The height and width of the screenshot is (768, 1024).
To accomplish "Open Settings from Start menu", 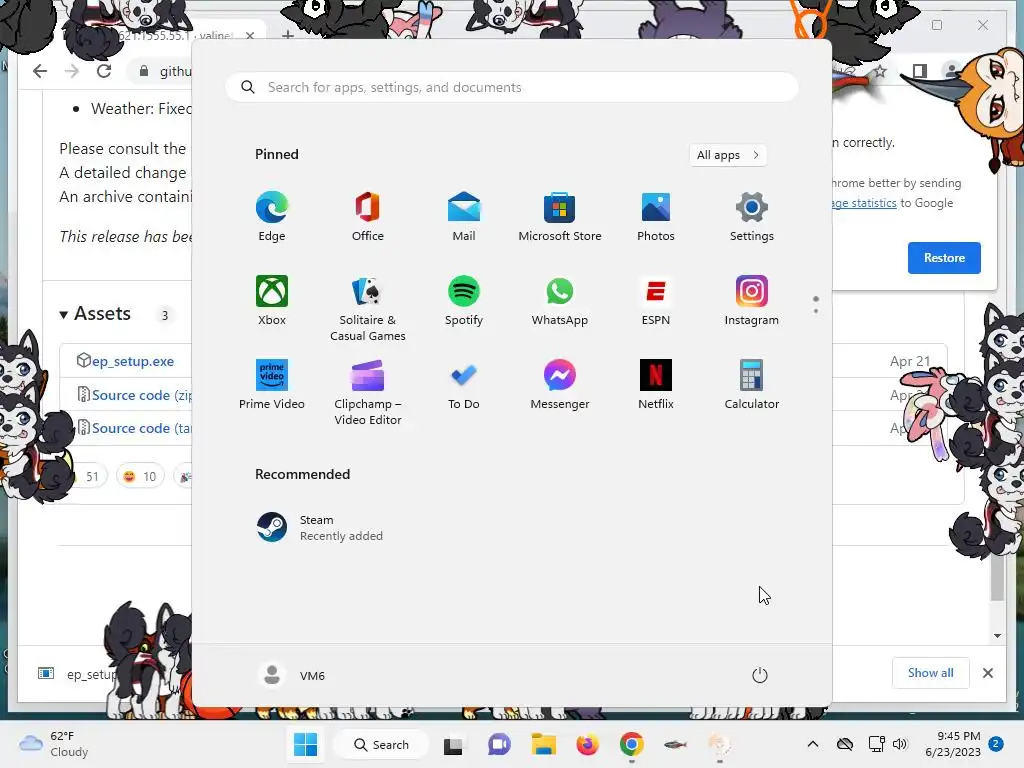I will point(752,217).
